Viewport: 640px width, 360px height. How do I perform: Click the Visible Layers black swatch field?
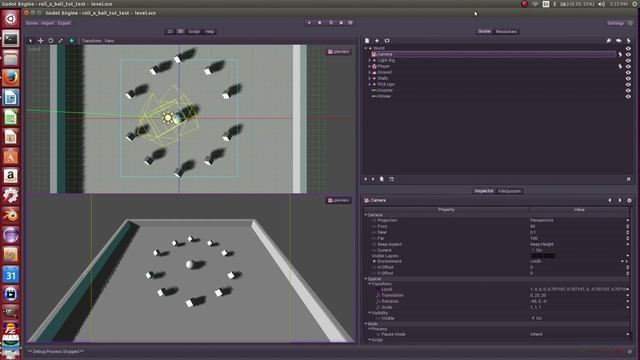click(x=543, y=256)
